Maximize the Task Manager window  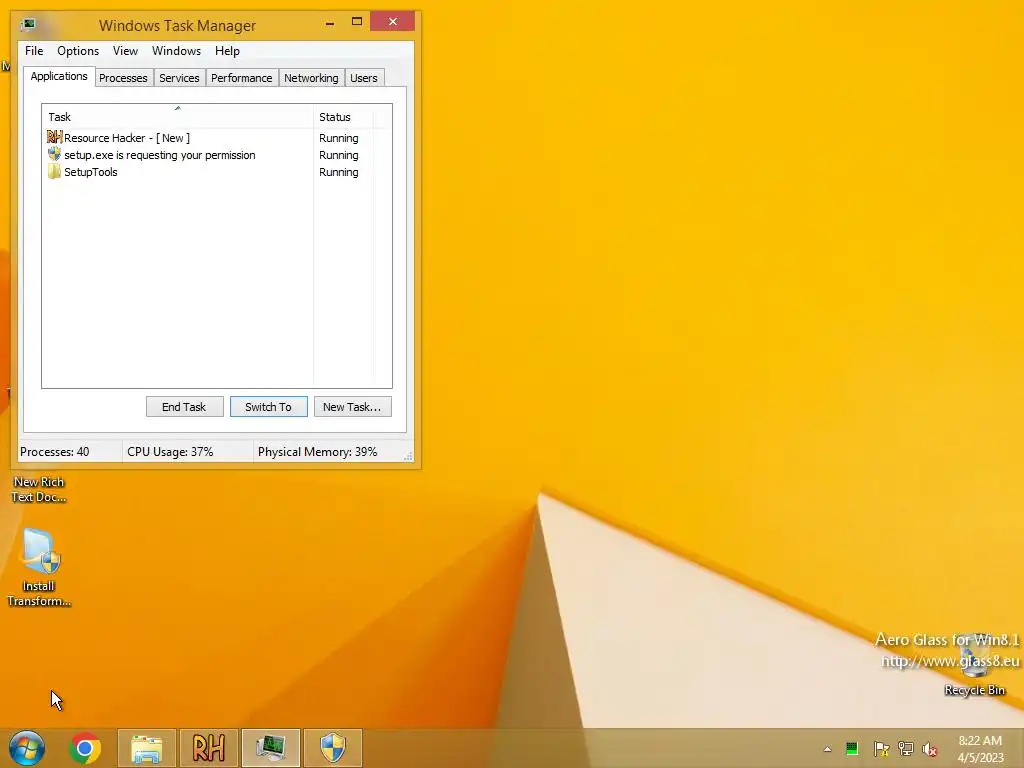(x=357, y=22)
